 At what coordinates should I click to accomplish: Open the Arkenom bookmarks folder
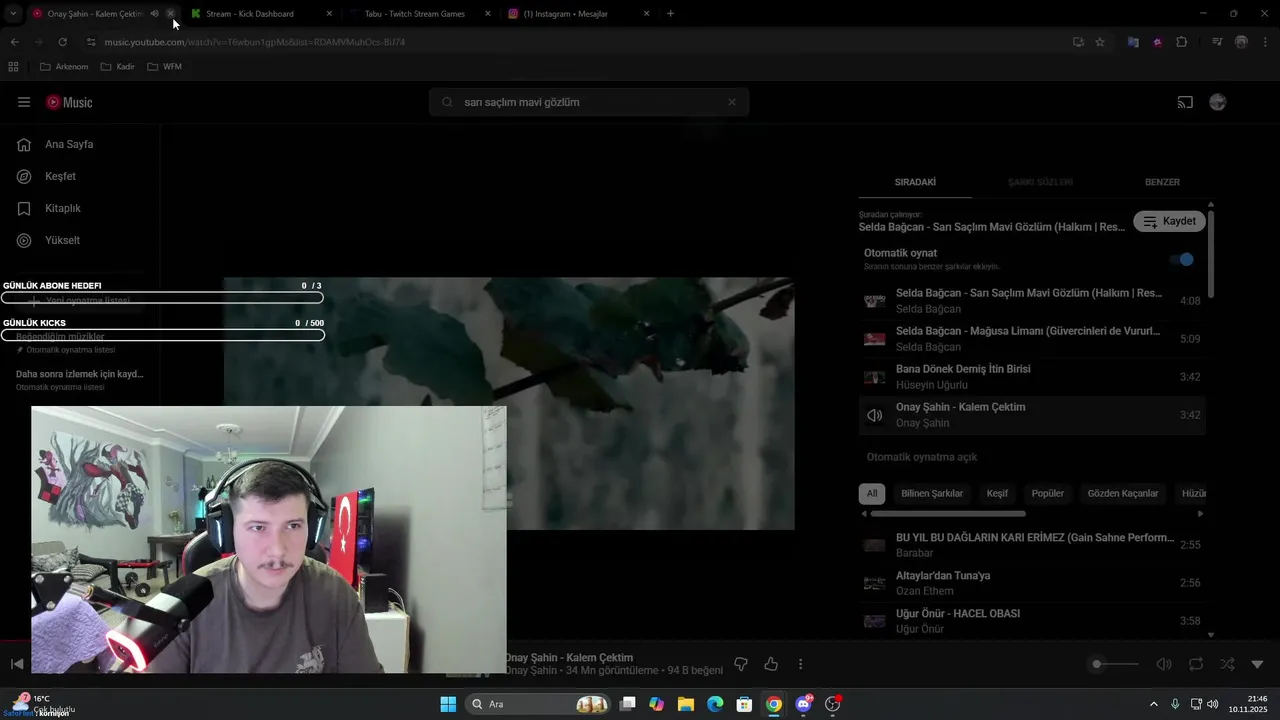click(x=64, y=67)
